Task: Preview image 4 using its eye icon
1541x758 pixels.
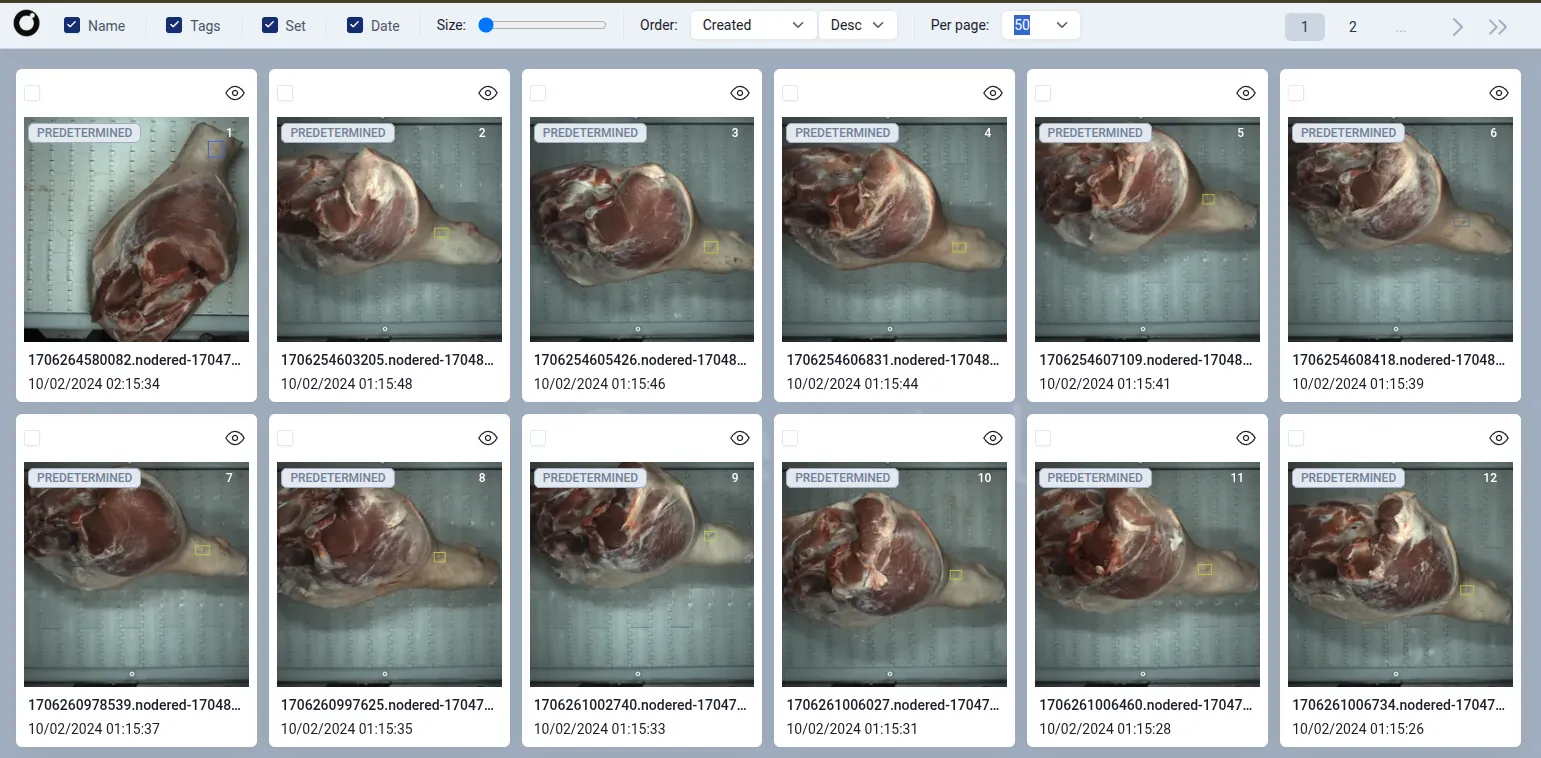Action: (x=993, y=93)
